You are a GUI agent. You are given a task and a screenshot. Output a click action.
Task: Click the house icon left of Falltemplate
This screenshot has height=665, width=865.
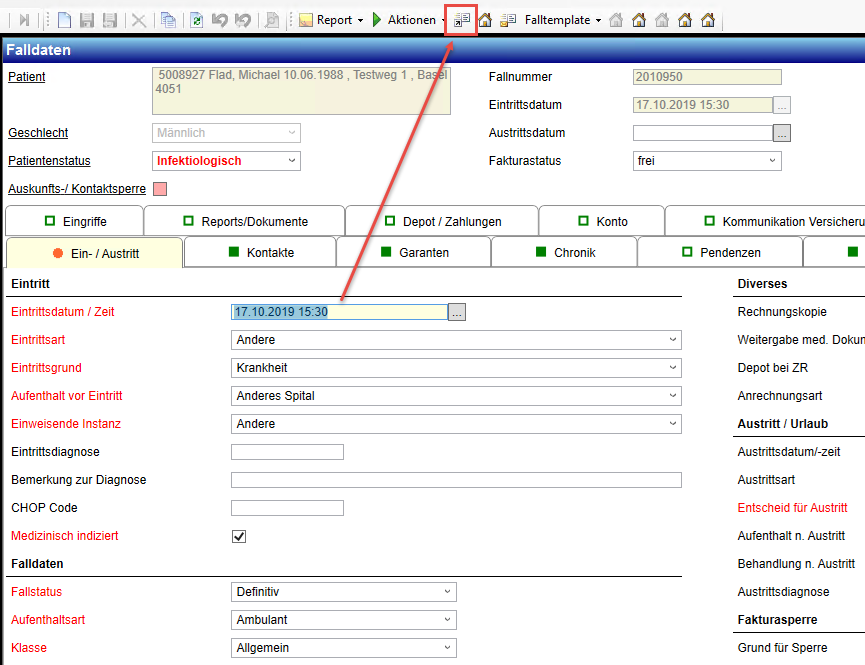(485, 20)
